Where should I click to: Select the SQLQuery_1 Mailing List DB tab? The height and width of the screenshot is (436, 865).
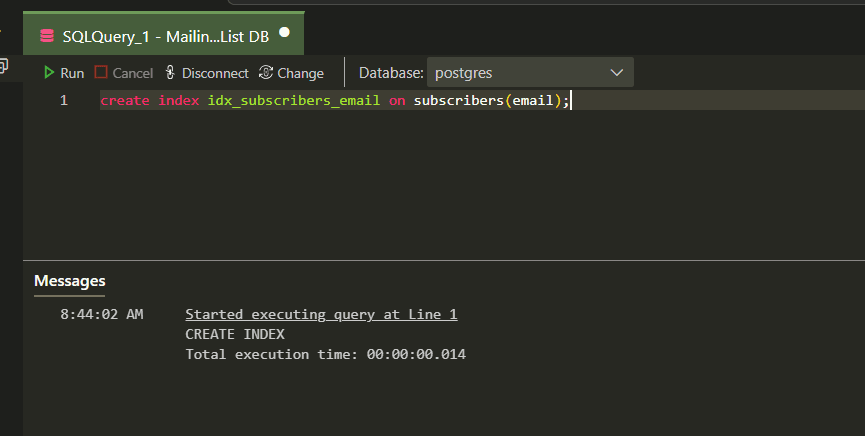coord(163,34)
